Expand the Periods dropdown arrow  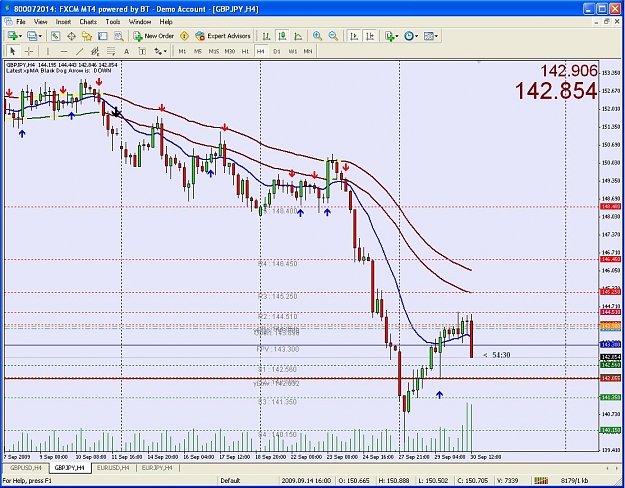(x=417, y=36)
